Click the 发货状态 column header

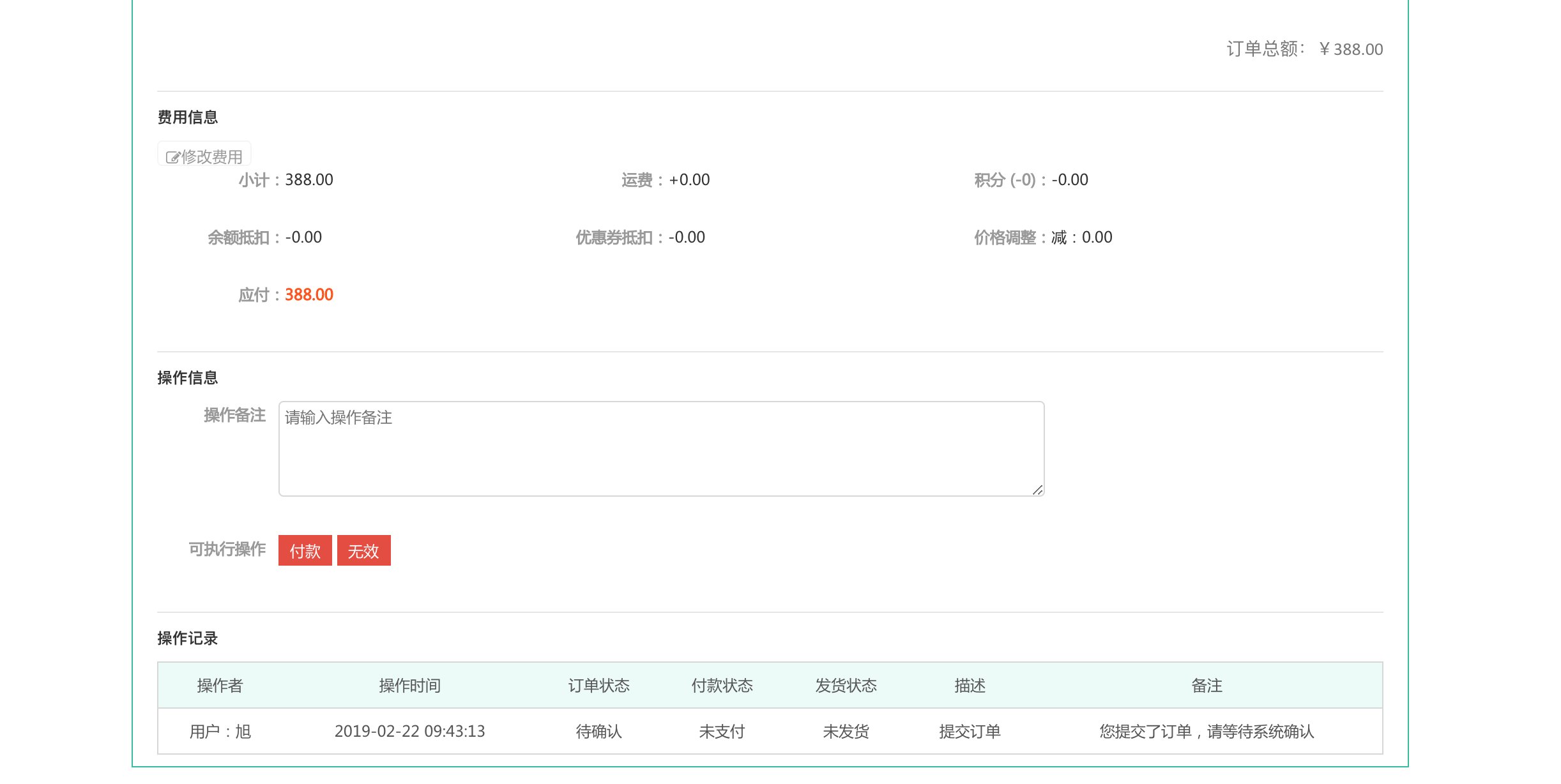point(846,686)
